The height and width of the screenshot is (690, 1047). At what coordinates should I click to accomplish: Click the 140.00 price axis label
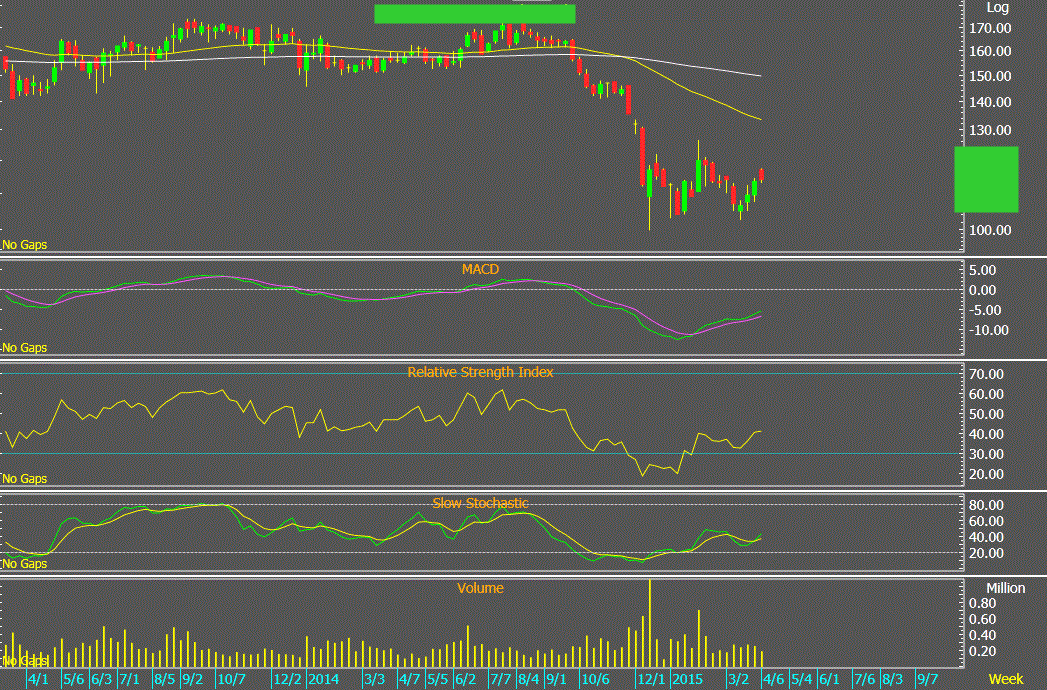click(x=990, y=102)
